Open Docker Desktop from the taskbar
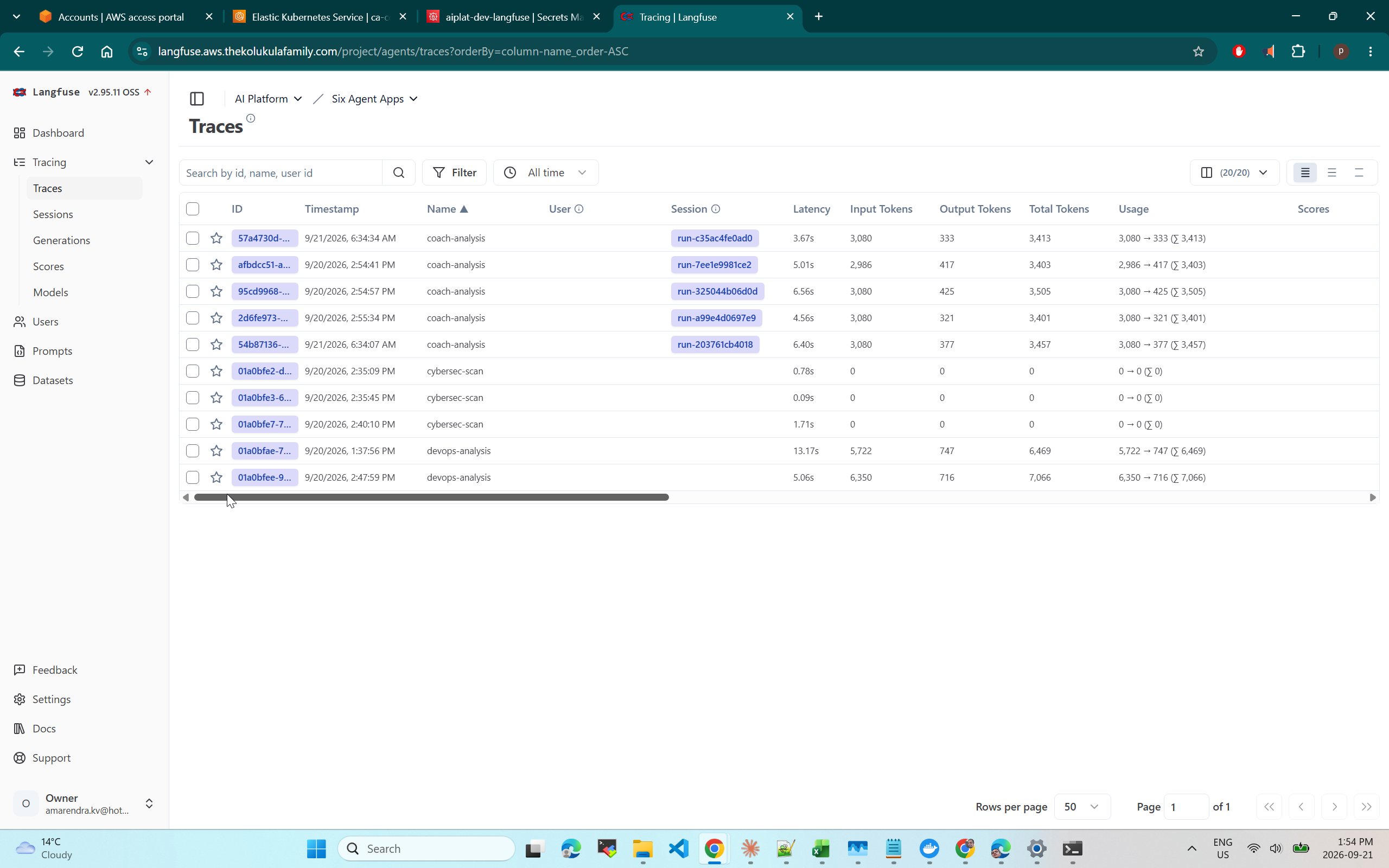The width and height of the screenshot is (1389, 868). (x=929, y=848)
